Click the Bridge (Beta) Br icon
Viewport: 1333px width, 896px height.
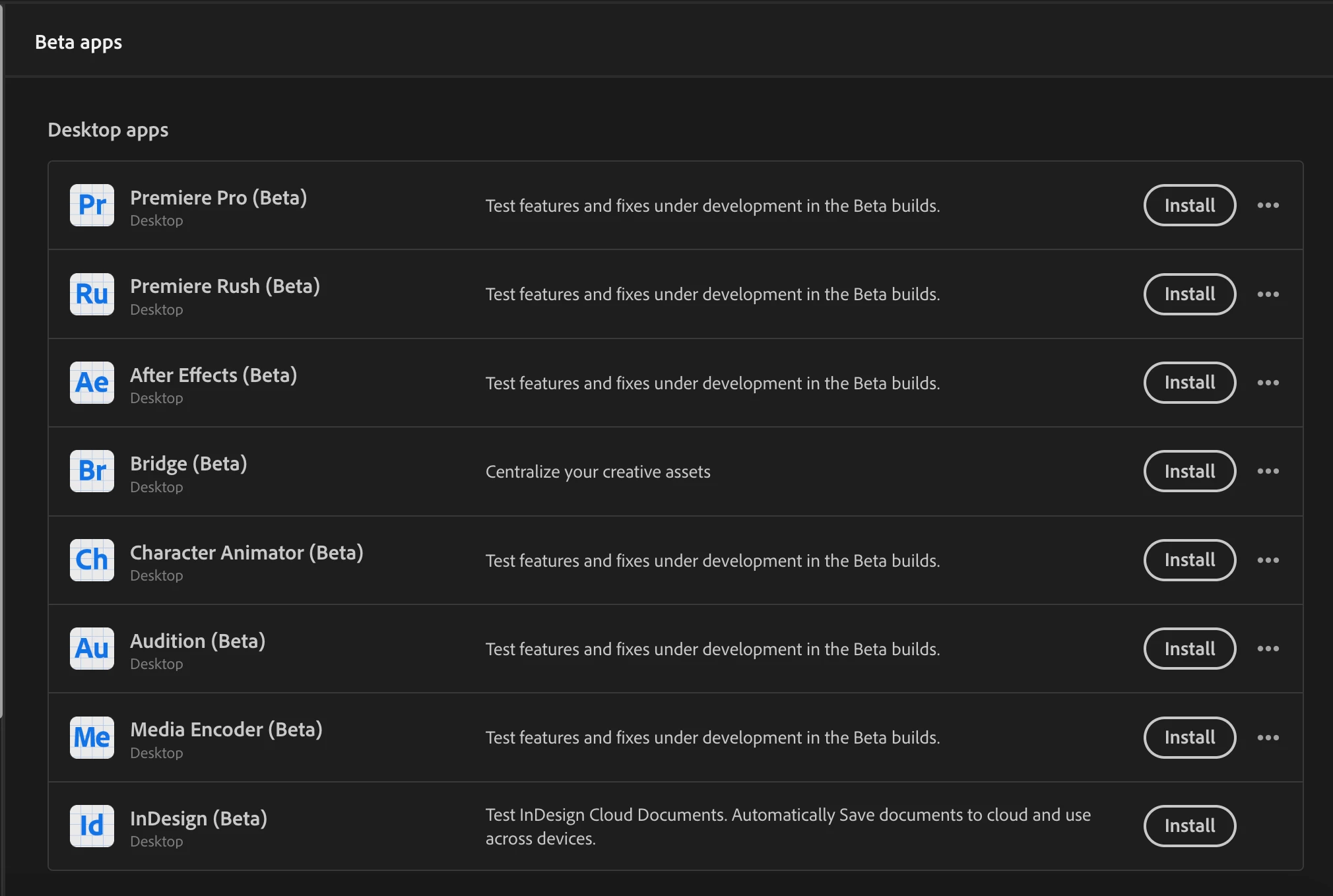92,471
